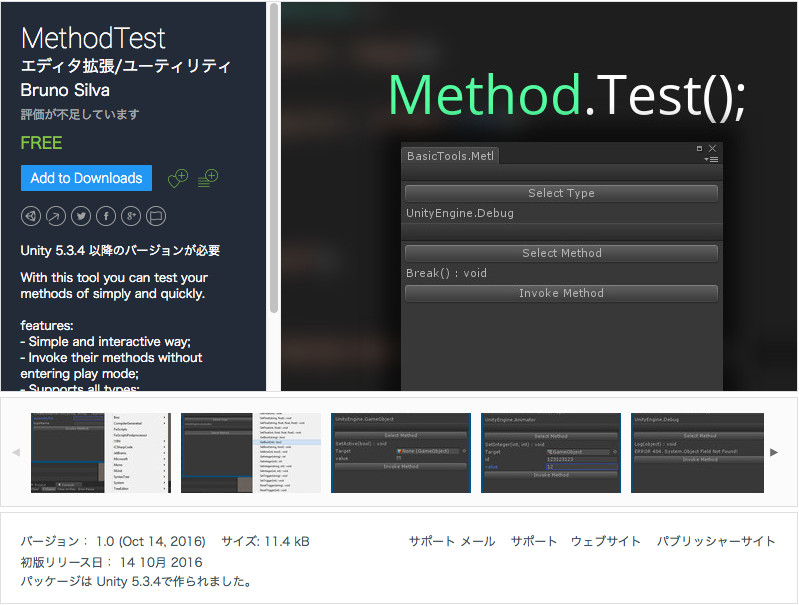Screen dimensions: 799x605
Task: Click the Add to Downloads button
Action: (86, 178)
